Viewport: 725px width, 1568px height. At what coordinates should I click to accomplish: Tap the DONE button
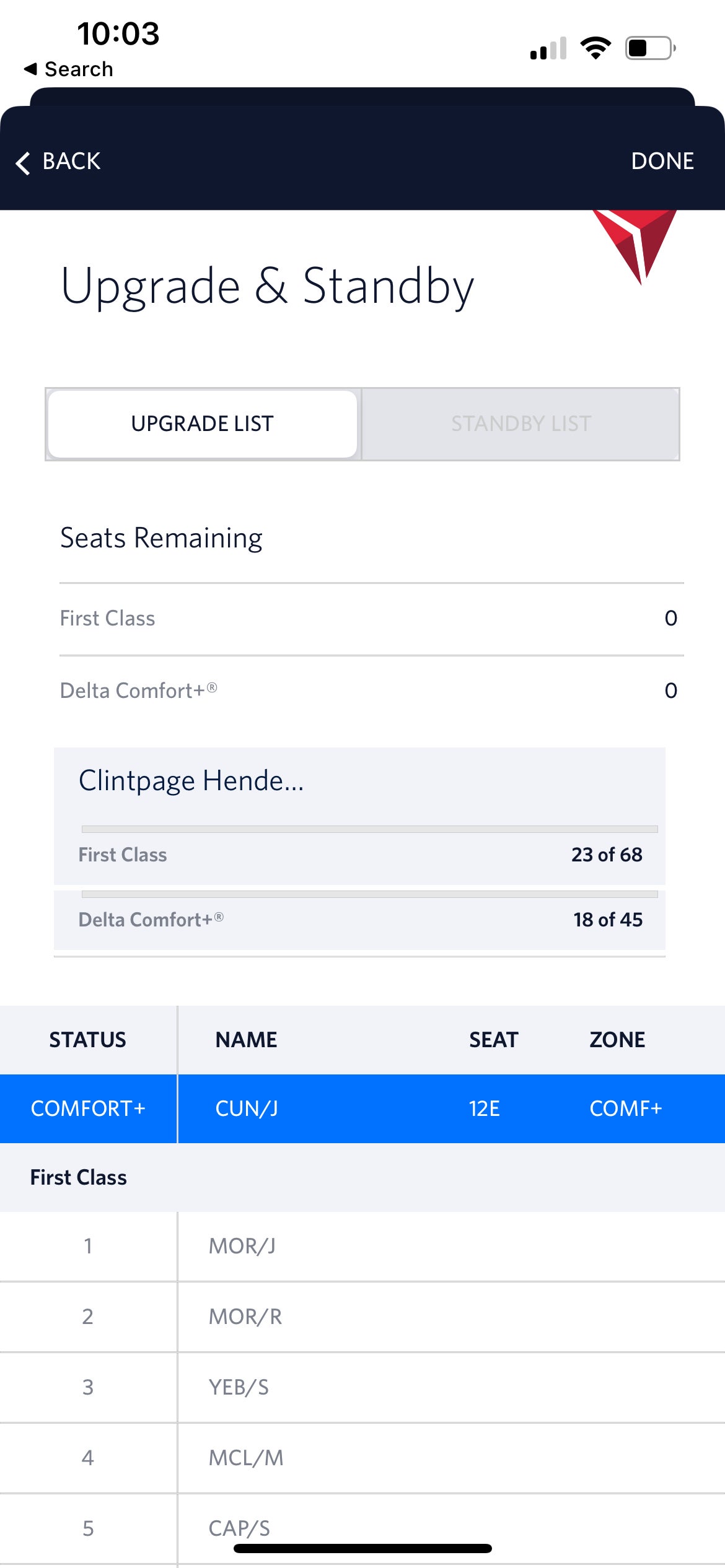(x=662, y=162)
